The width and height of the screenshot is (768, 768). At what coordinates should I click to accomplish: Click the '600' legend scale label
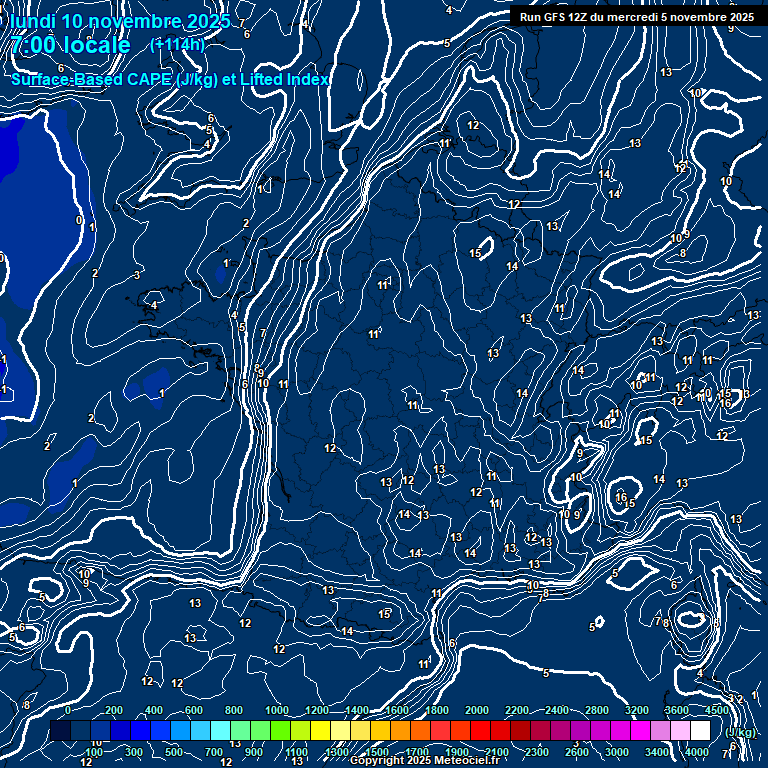[x=193, y=710]
